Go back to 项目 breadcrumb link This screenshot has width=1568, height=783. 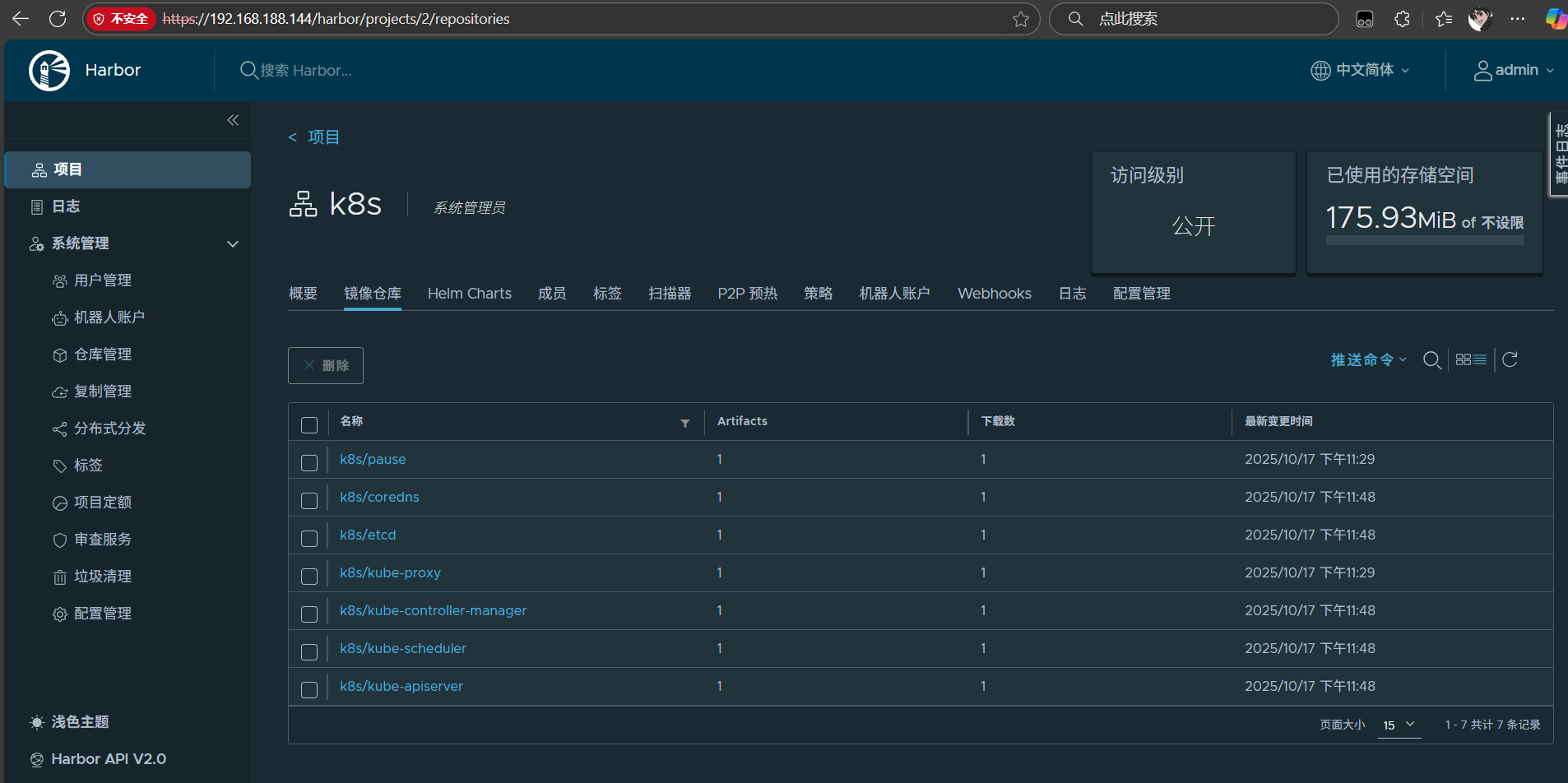tap(314, 137)
